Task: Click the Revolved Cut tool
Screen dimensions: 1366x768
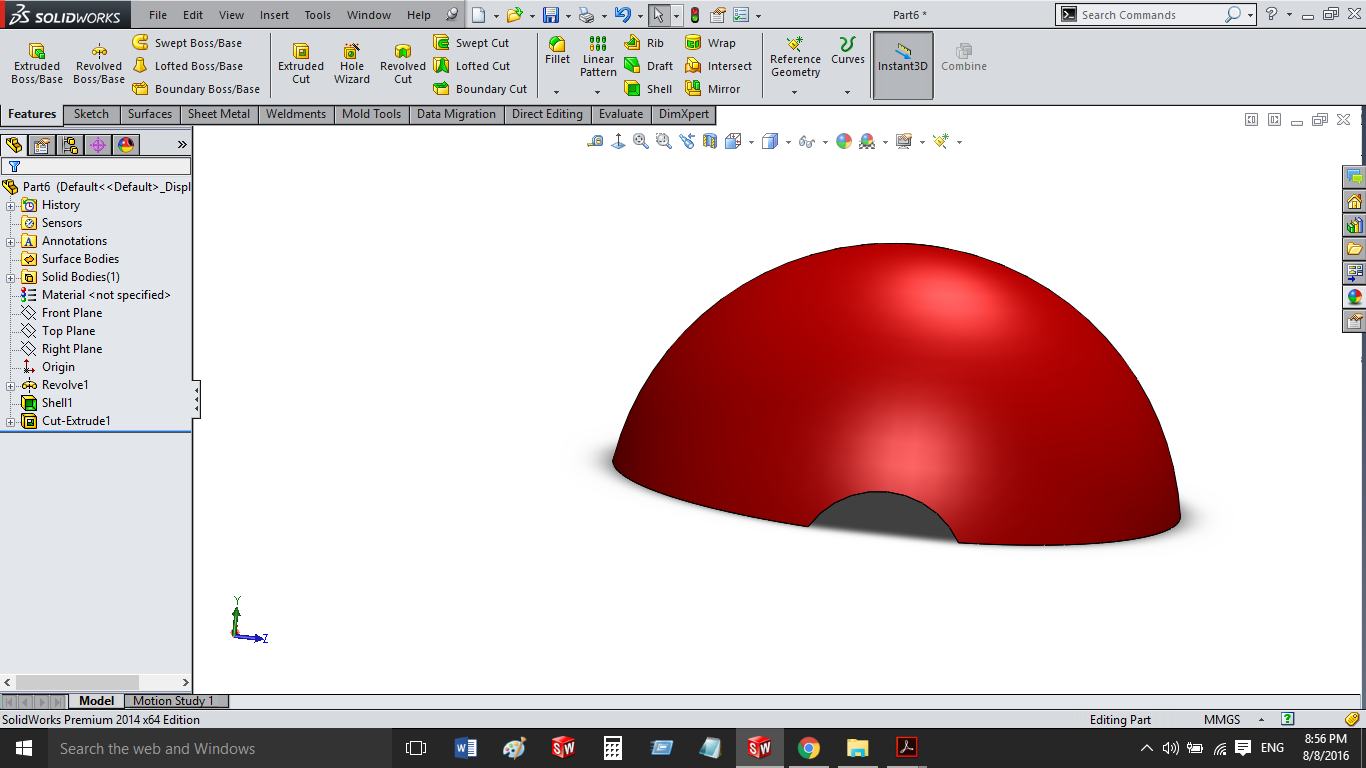Action: pyautogui.click(x=403, y=64)
